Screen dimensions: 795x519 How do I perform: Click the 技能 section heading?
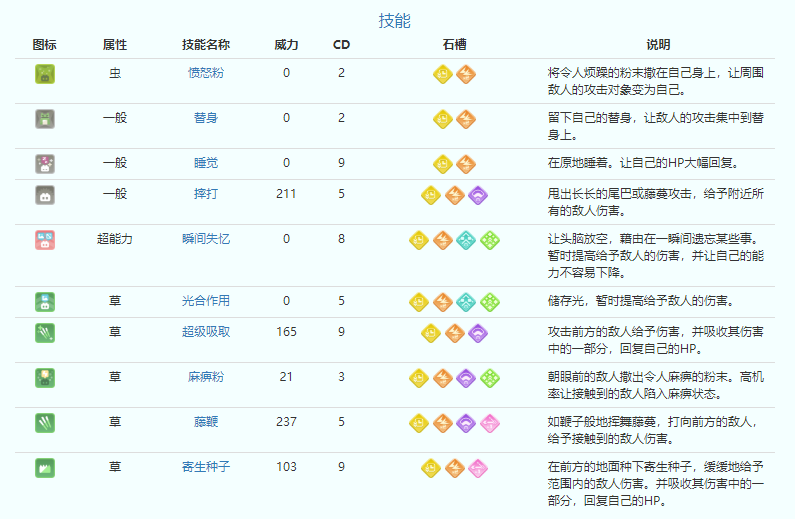[x=394, y=21]
